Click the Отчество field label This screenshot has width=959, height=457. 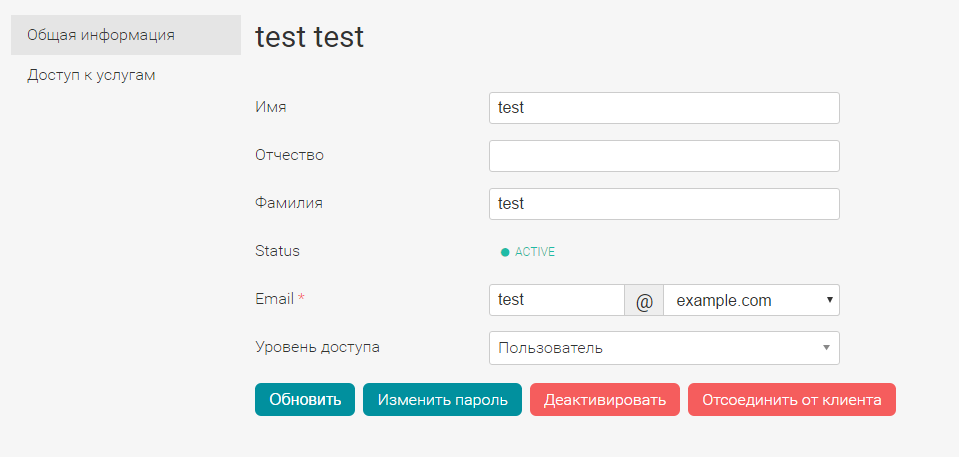point(290,155)
